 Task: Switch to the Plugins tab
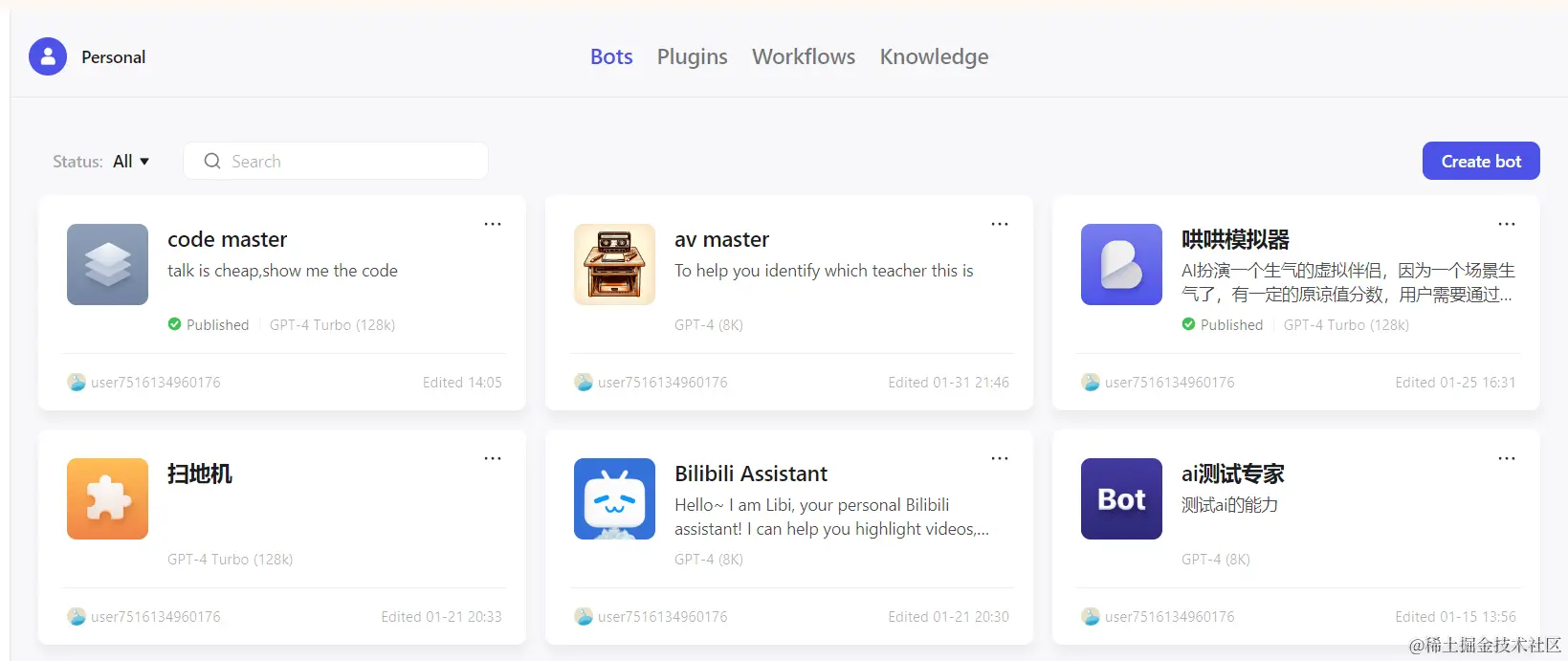click(x=692, y=56)
